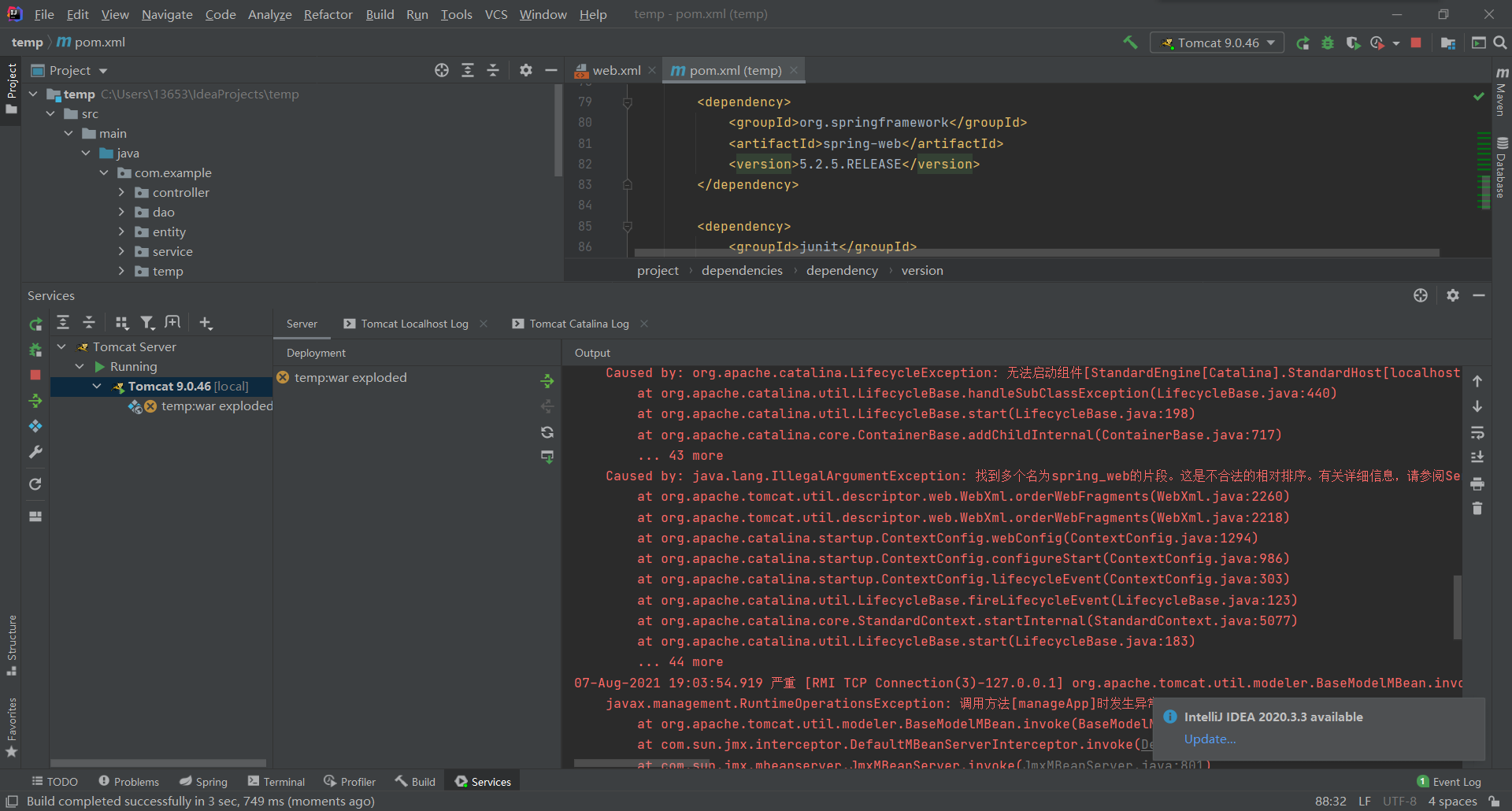Viewport: 1512px width, 811px height.
Task: Click the print icon beside the output
Action: tap(1477, 483)
